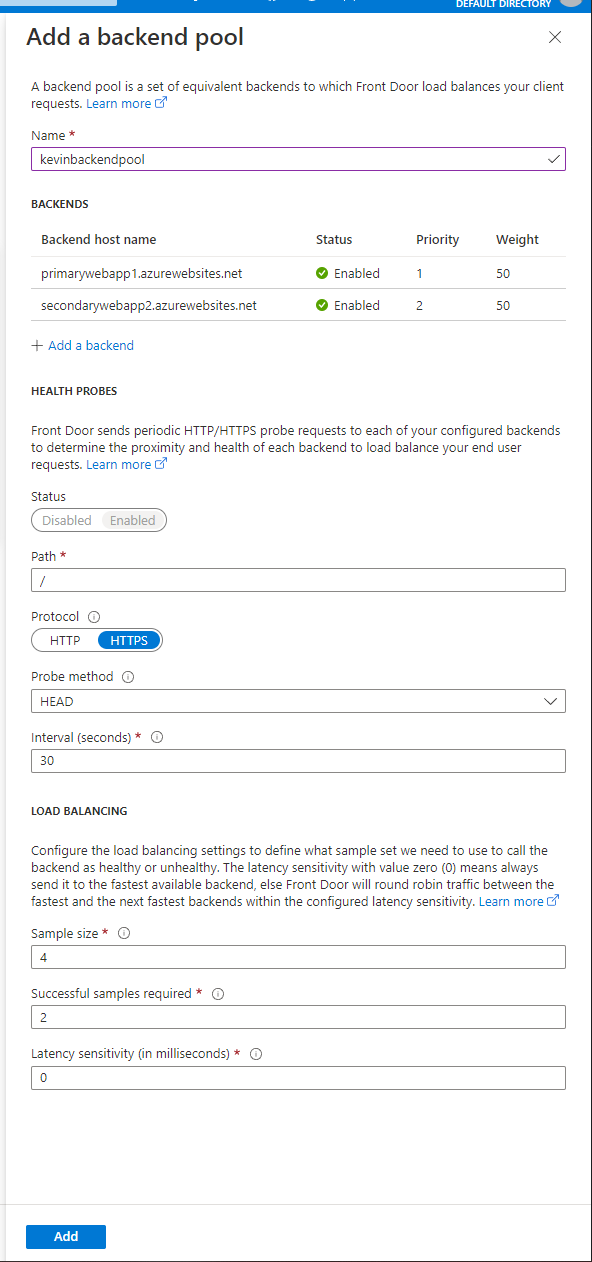Click the Add button to create the pool

(x=65, y=1236)
